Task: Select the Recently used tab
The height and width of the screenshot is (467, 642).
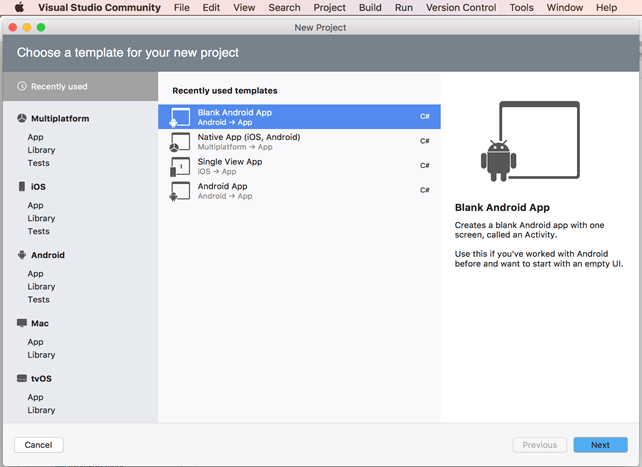Action: click(80, 86)
